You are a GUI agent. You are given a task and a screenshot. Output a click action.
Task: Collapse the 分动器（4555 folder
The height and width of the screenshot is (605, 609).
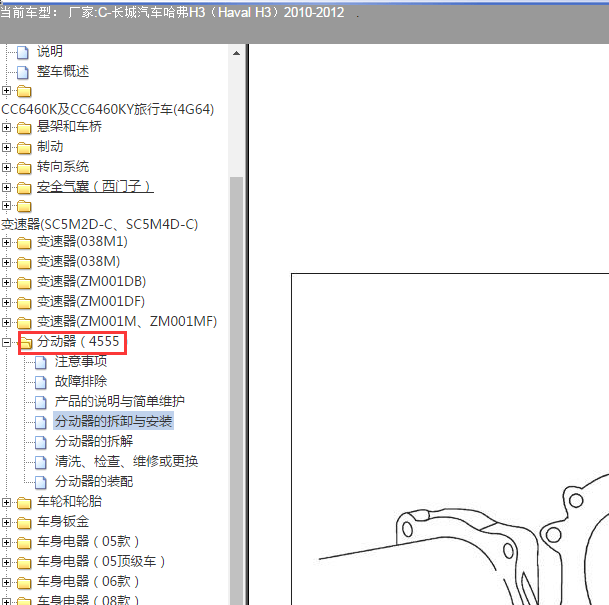click(x=6, y=342)
